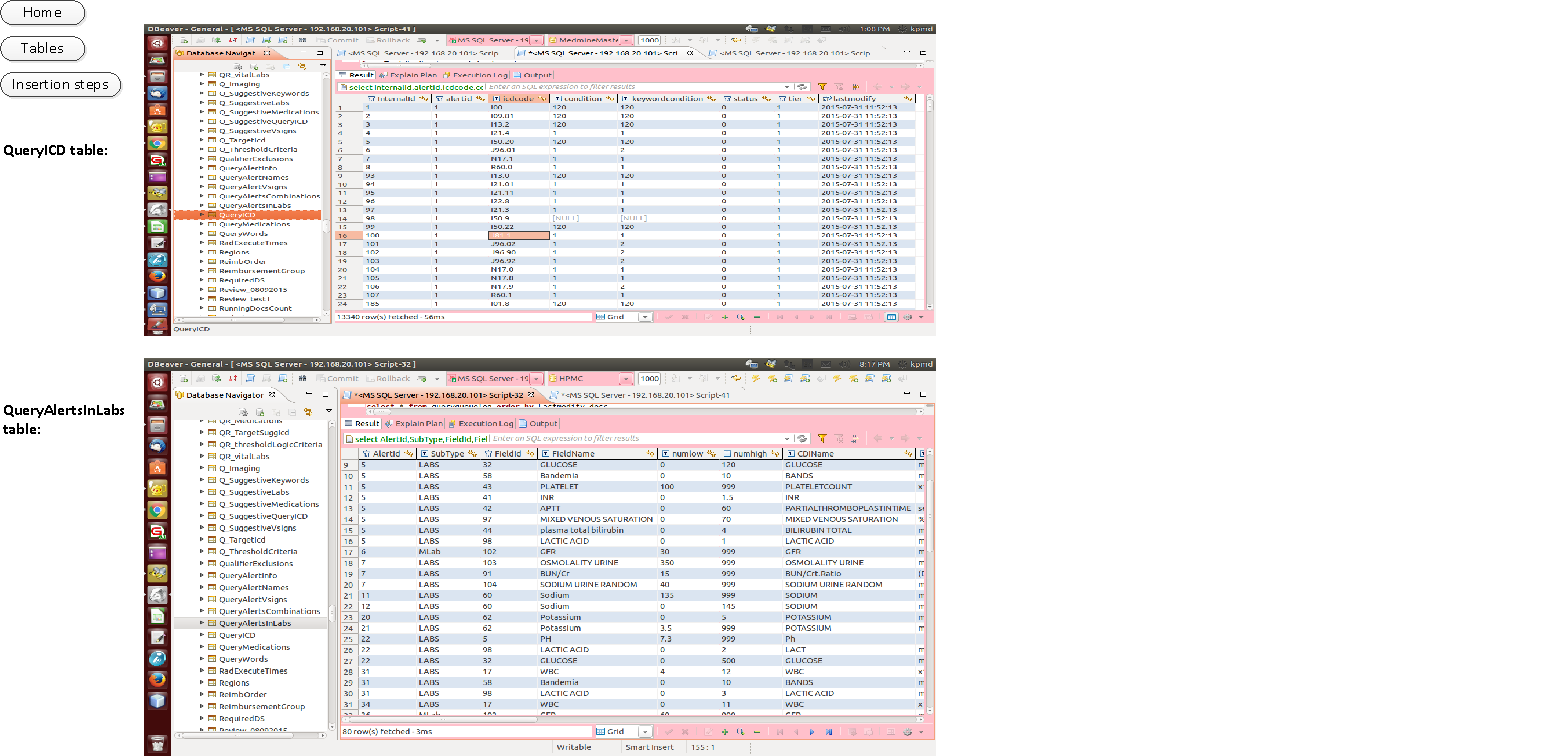Screen dimensions: 1542x756
Task: Click the Insertion steps button
Action: pyautogui.click(x=61, y=84)
